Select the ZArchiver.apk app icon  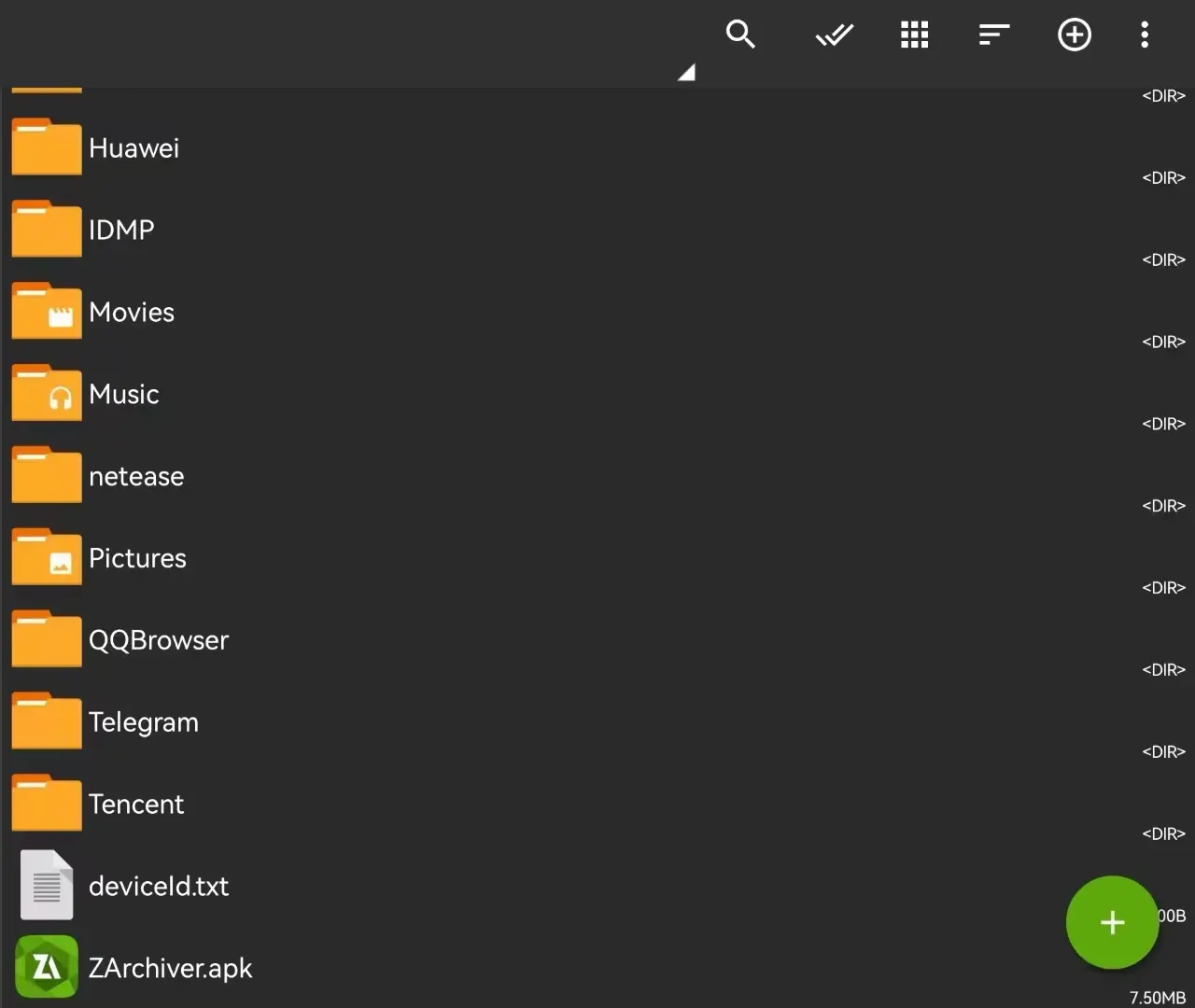click(47, 967)
